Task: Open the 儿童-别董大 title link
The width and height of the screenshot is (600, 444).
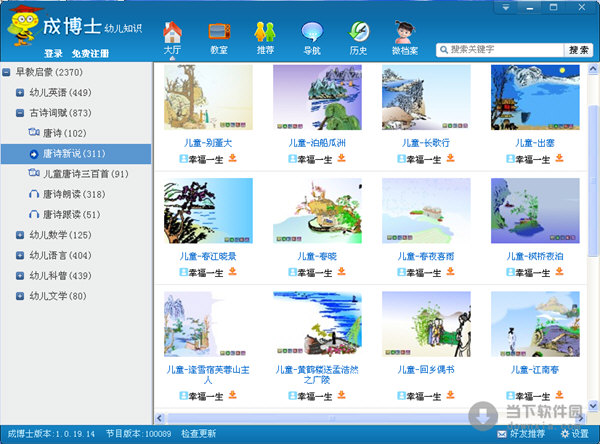Action: click(208, 143)
